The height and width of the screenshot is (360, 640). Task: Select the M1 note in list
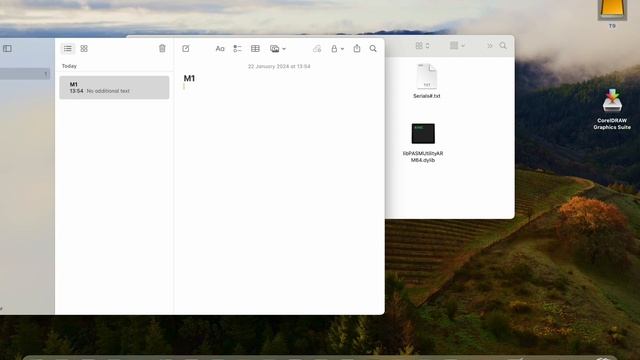pos(114,87)
